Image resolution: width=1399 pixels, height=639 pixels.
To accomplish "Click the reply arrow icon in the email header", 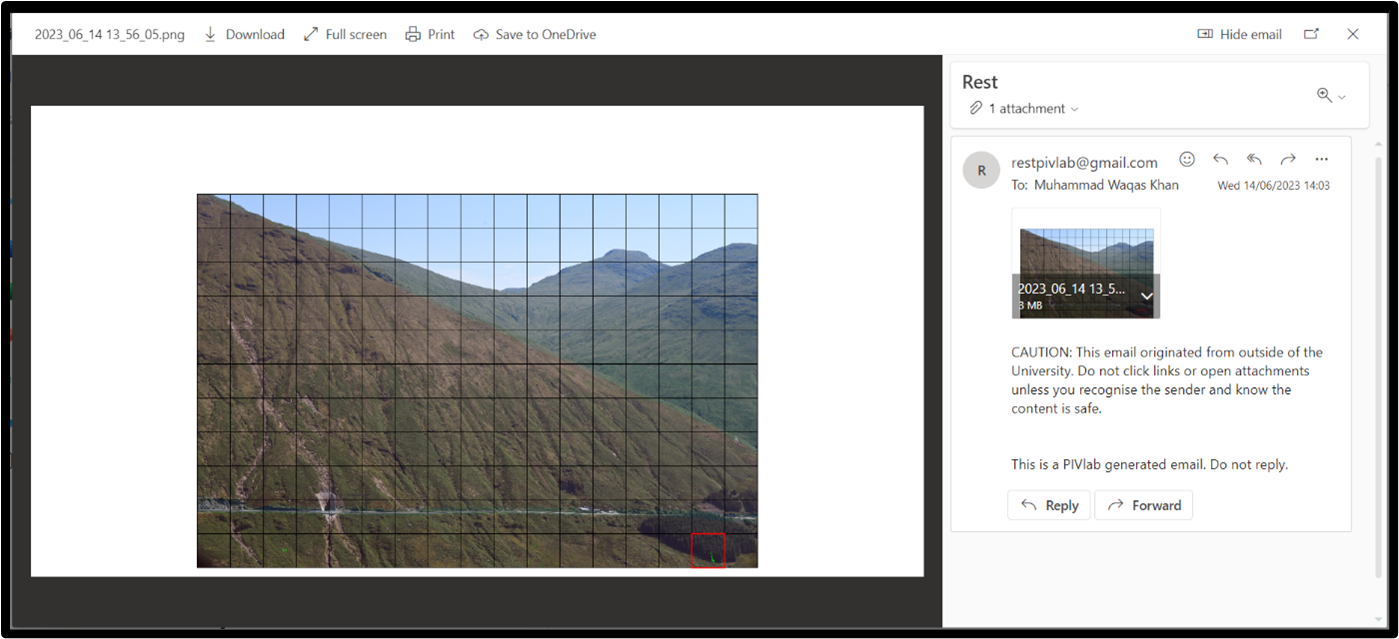I will pos(1220,159).
